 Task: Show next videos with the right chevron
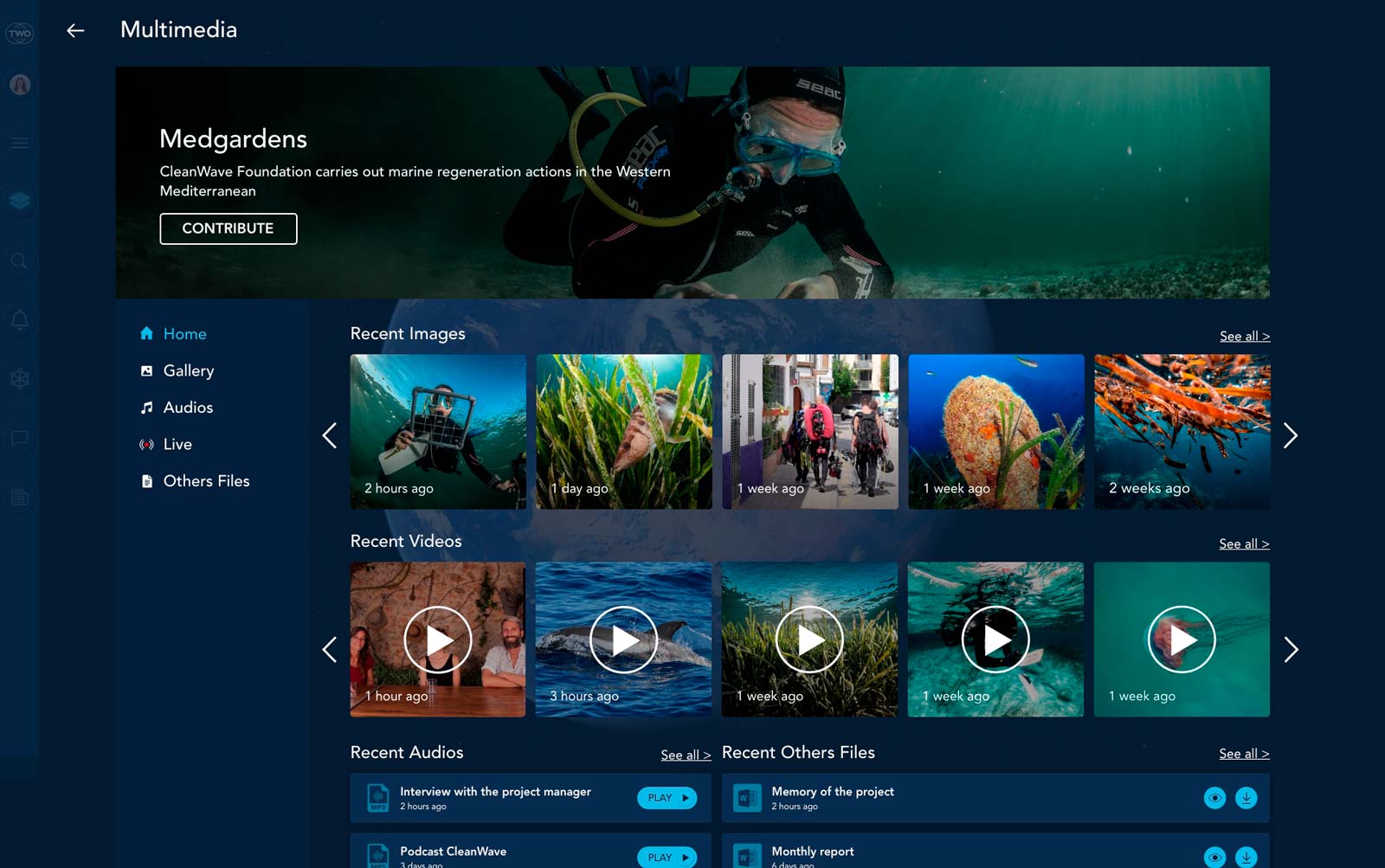1291,649
